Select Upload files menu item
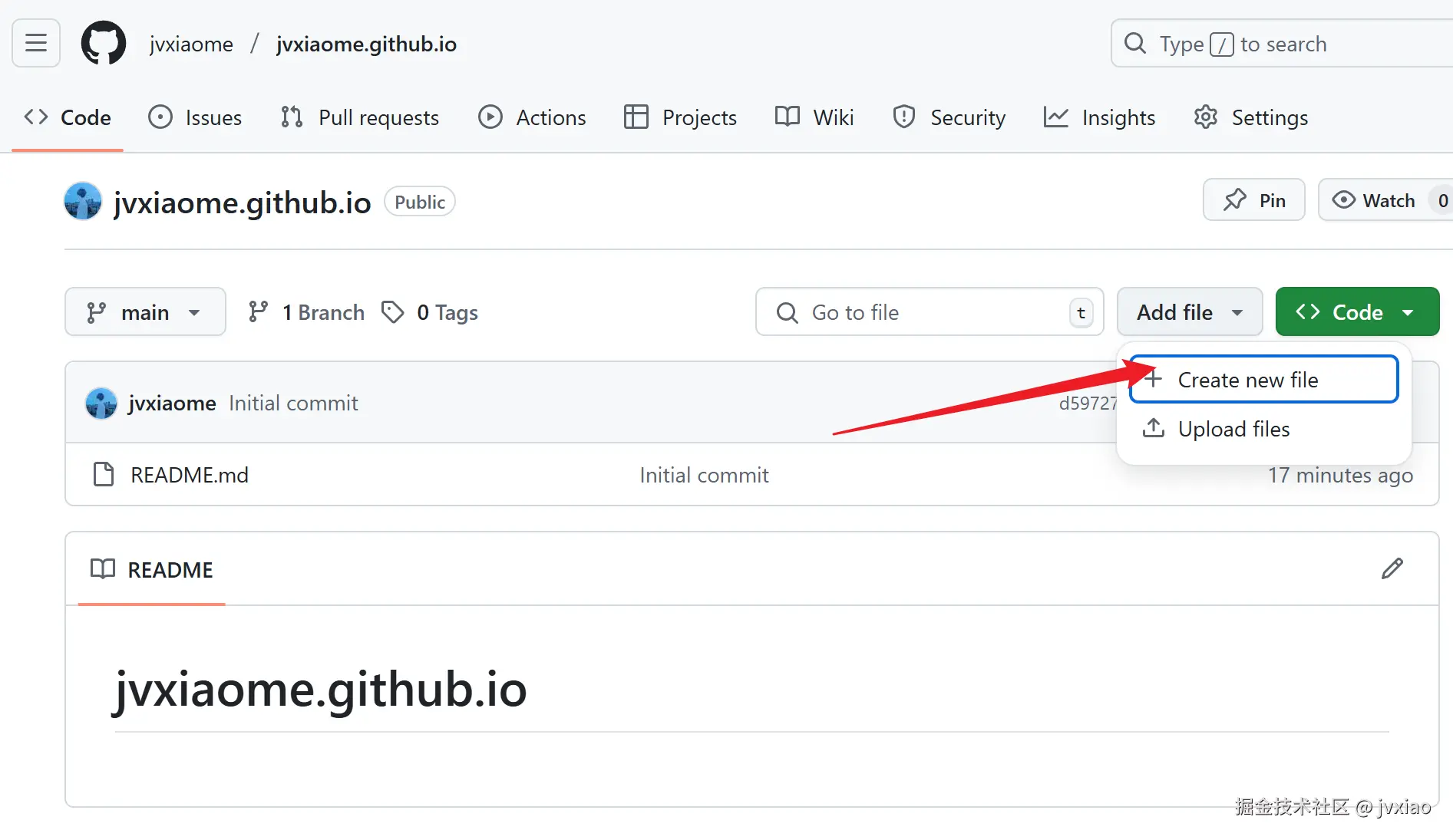Screen dimensions: 1453x840 point(1263,429)
